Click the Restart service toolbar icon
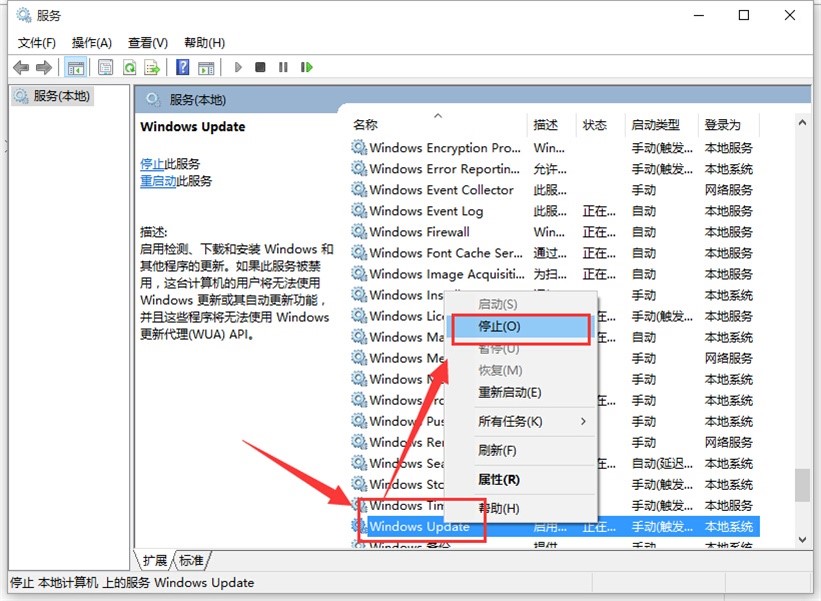The height and width of the screenshot is (601, 821). pyautogui.click(x=307, y=67)
